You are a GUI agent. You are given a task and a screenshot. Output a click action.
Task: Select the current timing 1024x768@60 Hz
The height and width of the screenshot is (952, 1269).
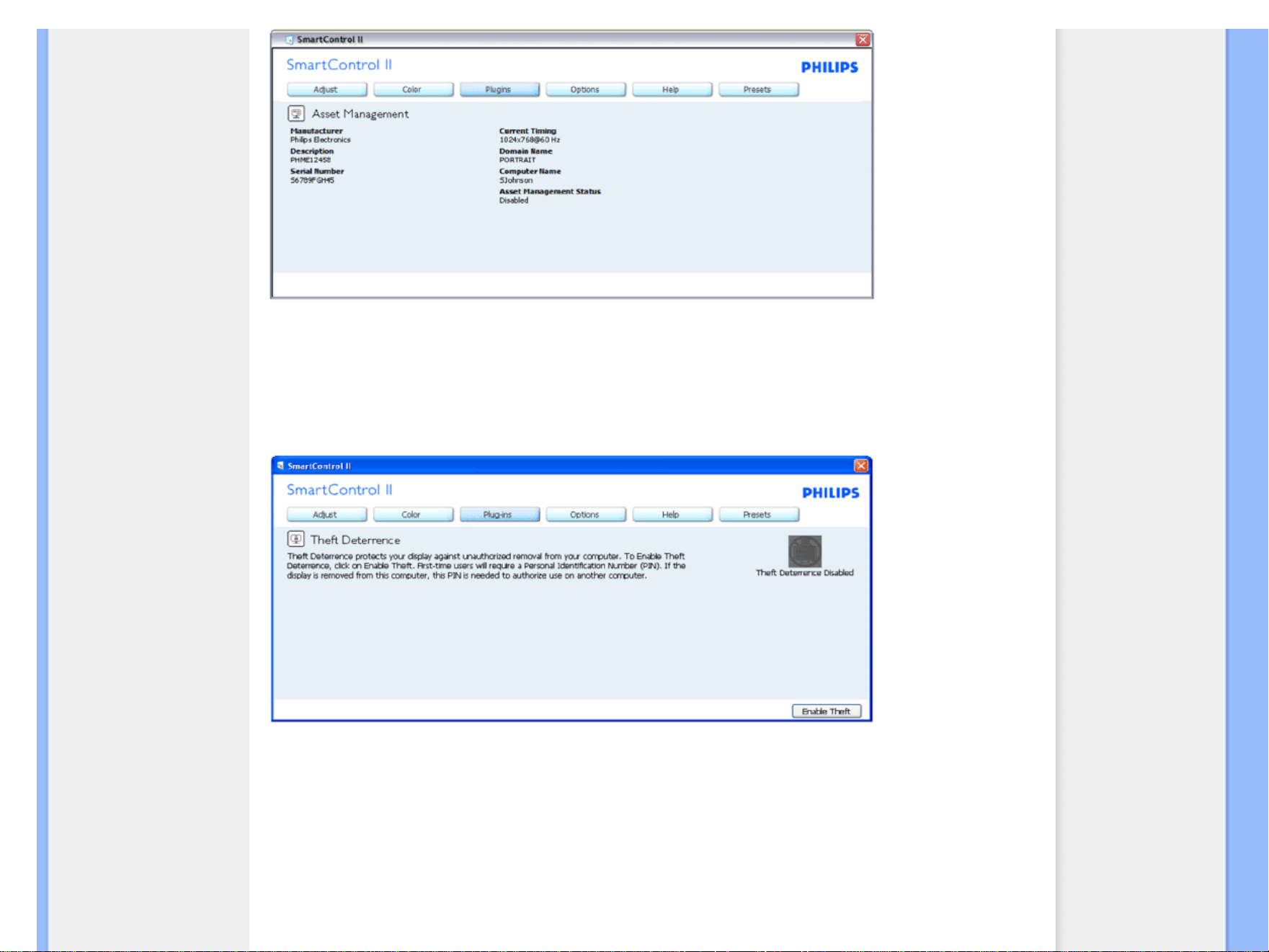(x=530, y=140)
